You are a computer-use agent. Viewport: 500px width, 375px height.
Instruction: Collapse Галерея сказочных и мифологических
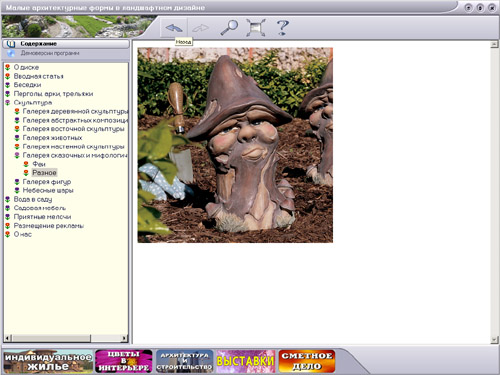pos(75,155)
